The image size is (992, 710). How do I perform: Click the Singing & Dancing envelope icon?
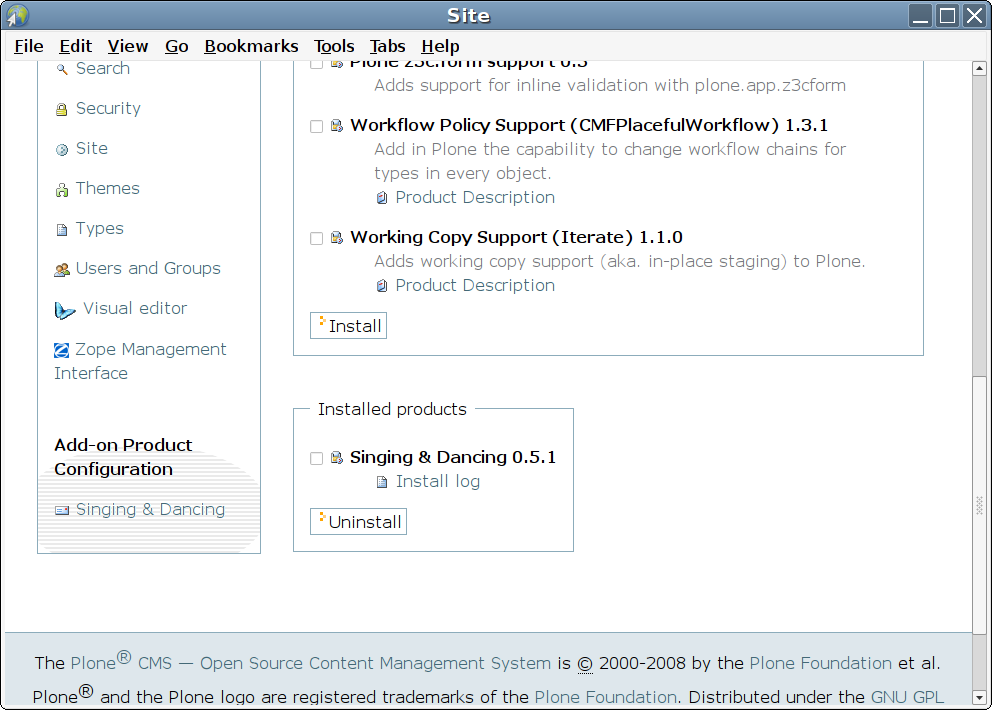point(62,510)
